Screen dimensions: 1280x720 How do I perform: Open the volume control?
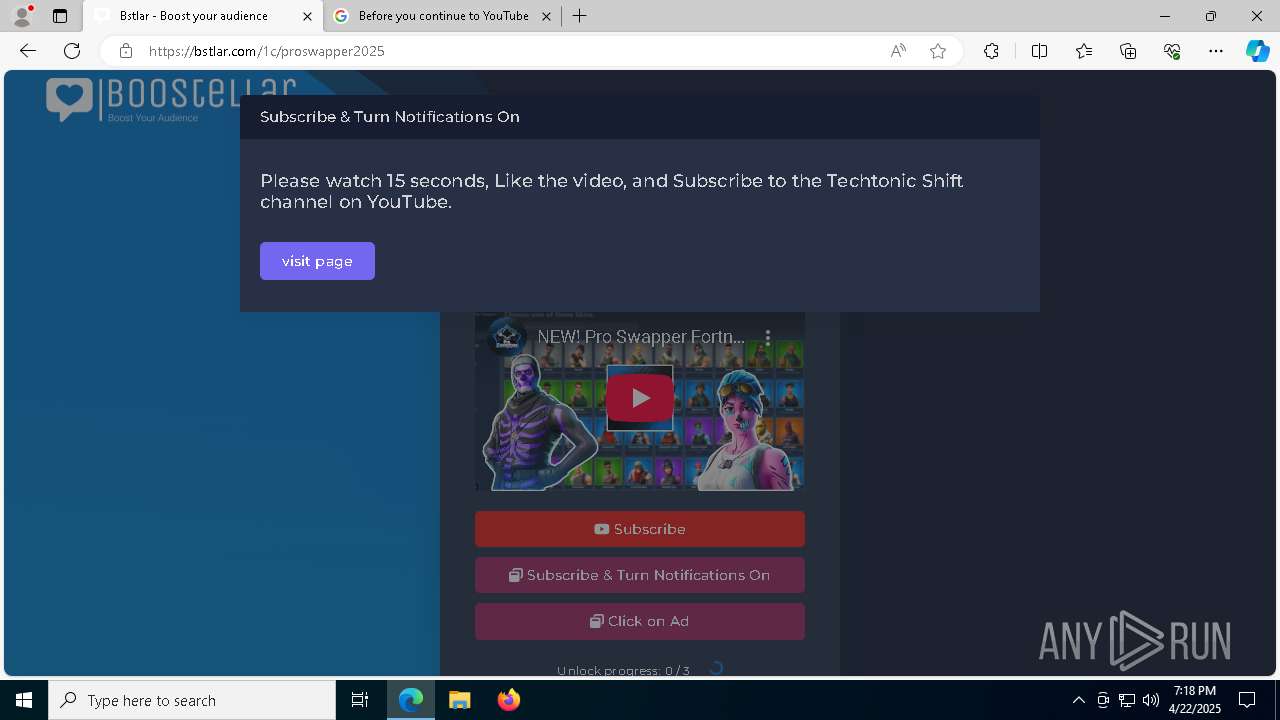point(1151,700)
